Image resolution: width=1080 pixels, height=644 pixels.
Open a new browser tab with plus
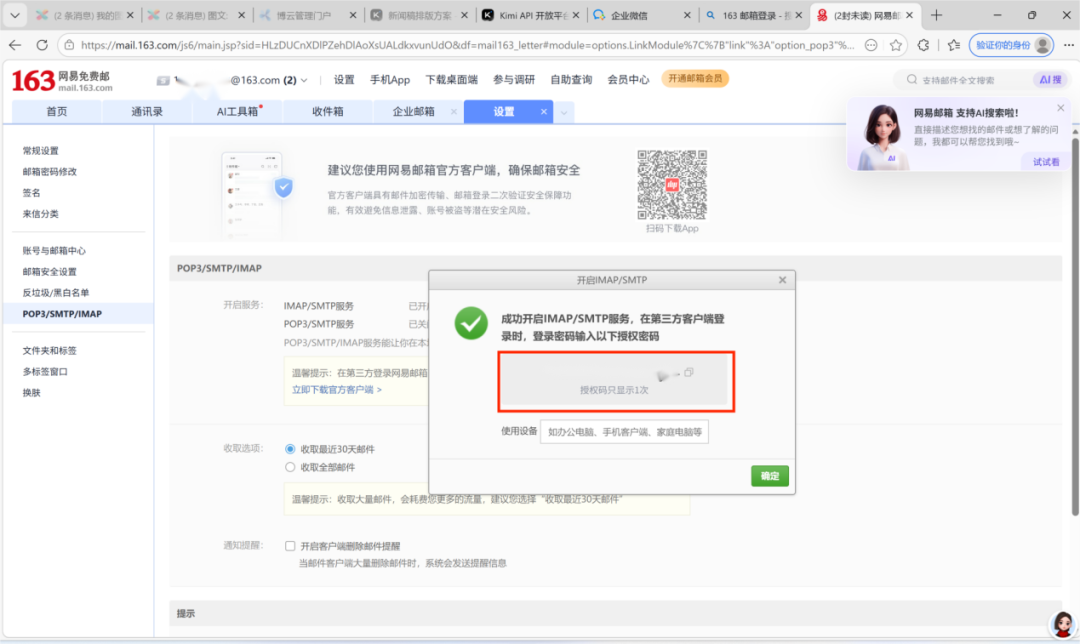click(936, 15)
